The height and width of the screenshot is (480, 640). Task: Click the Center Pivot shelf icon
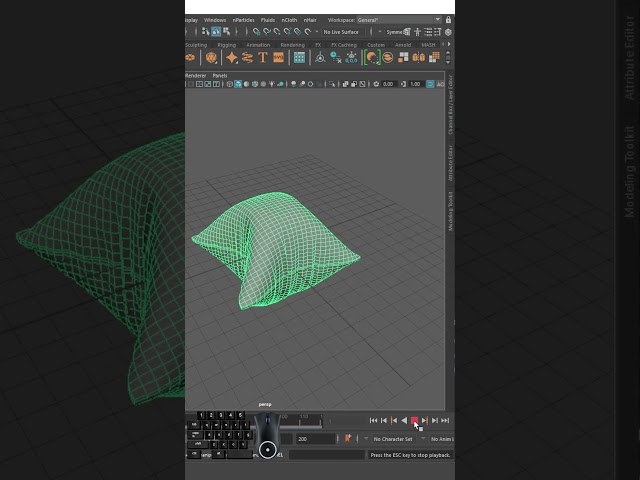[x=320, y=58]
